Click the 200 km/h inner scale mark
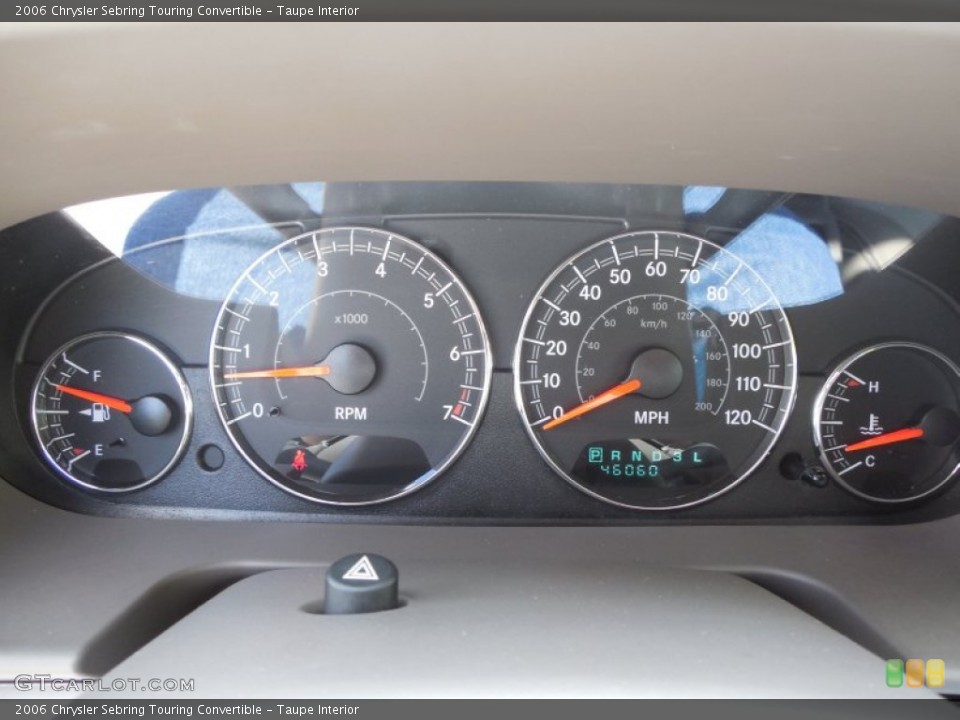Image resolution: width=960 pixels, height=720 pixels. click(703, 406)
